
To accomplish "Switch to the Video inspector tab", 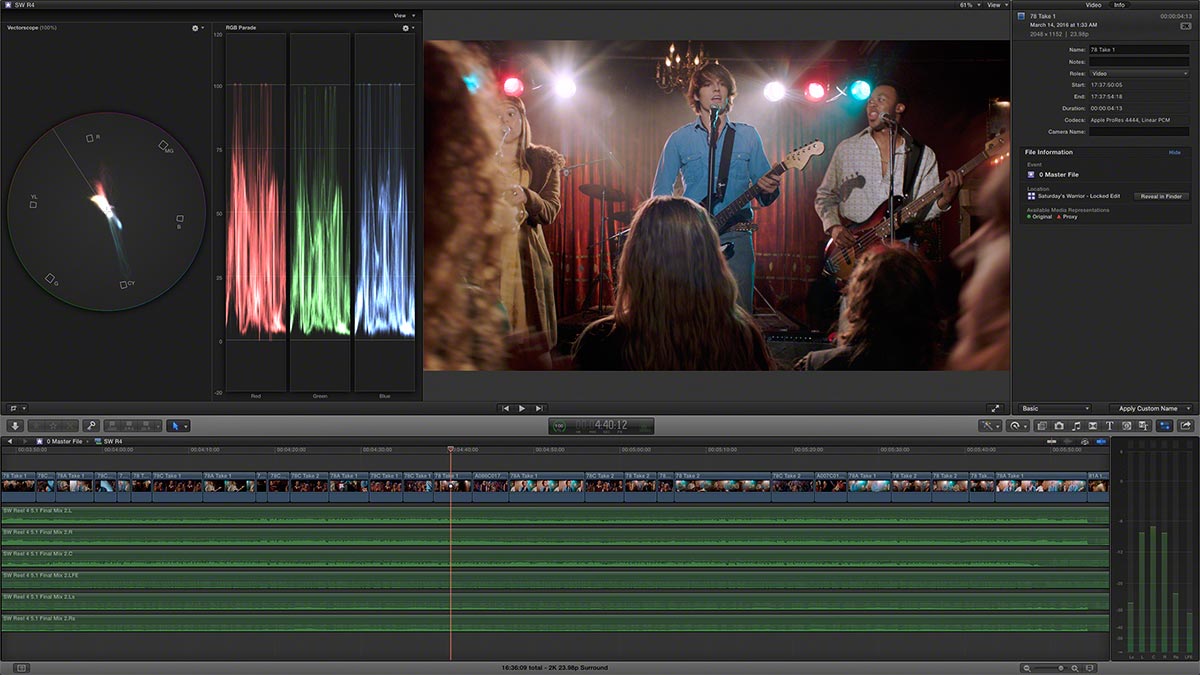I will click(x=1094, y=5).
